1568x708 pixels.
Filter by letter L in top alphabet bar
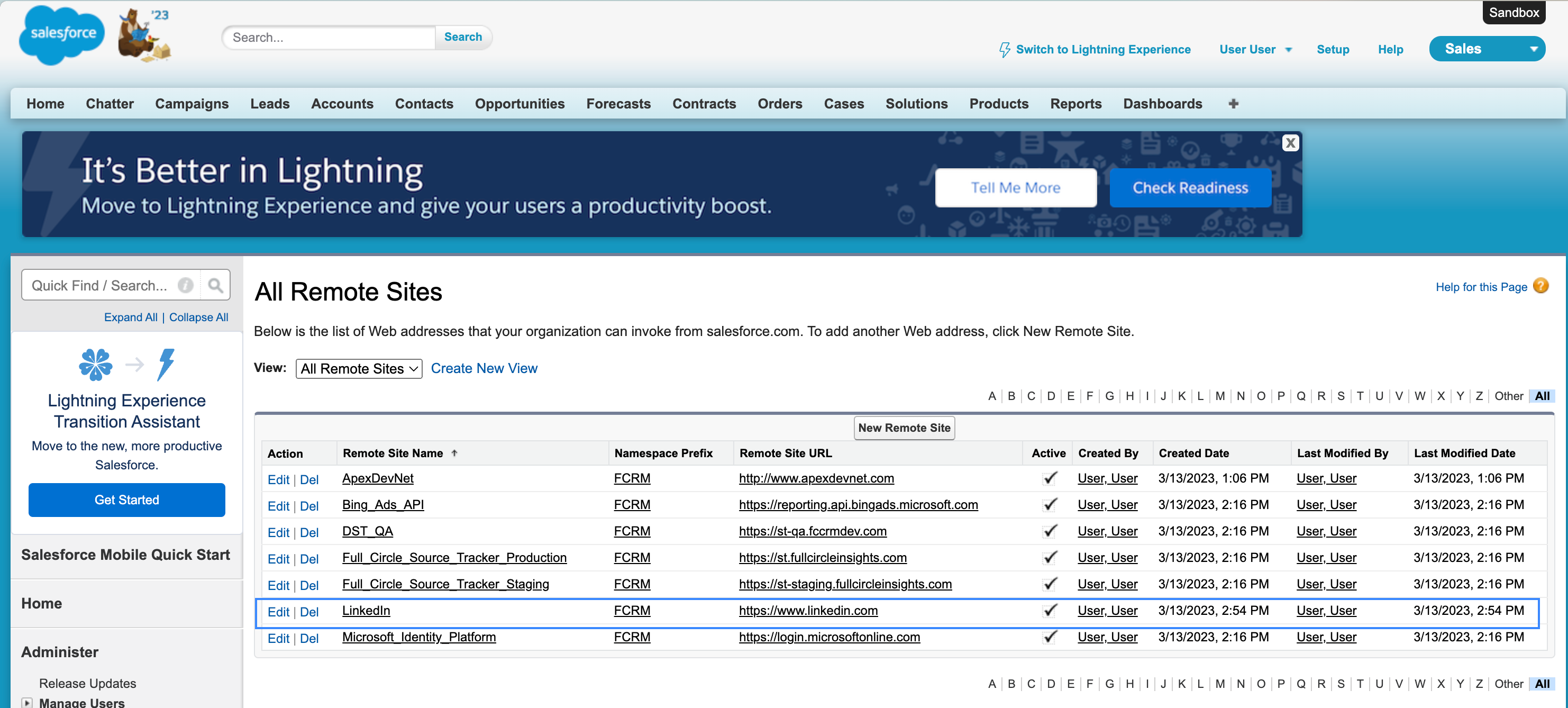(x=1200, y=396)
